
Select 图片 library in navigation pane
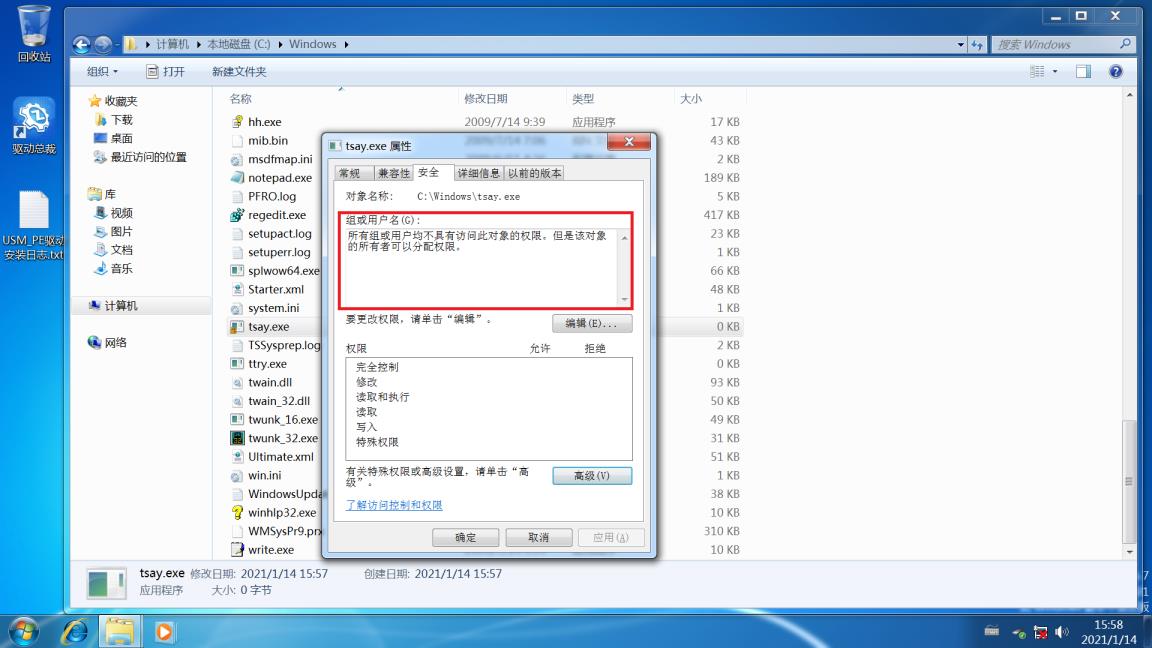tap(114, 231)
